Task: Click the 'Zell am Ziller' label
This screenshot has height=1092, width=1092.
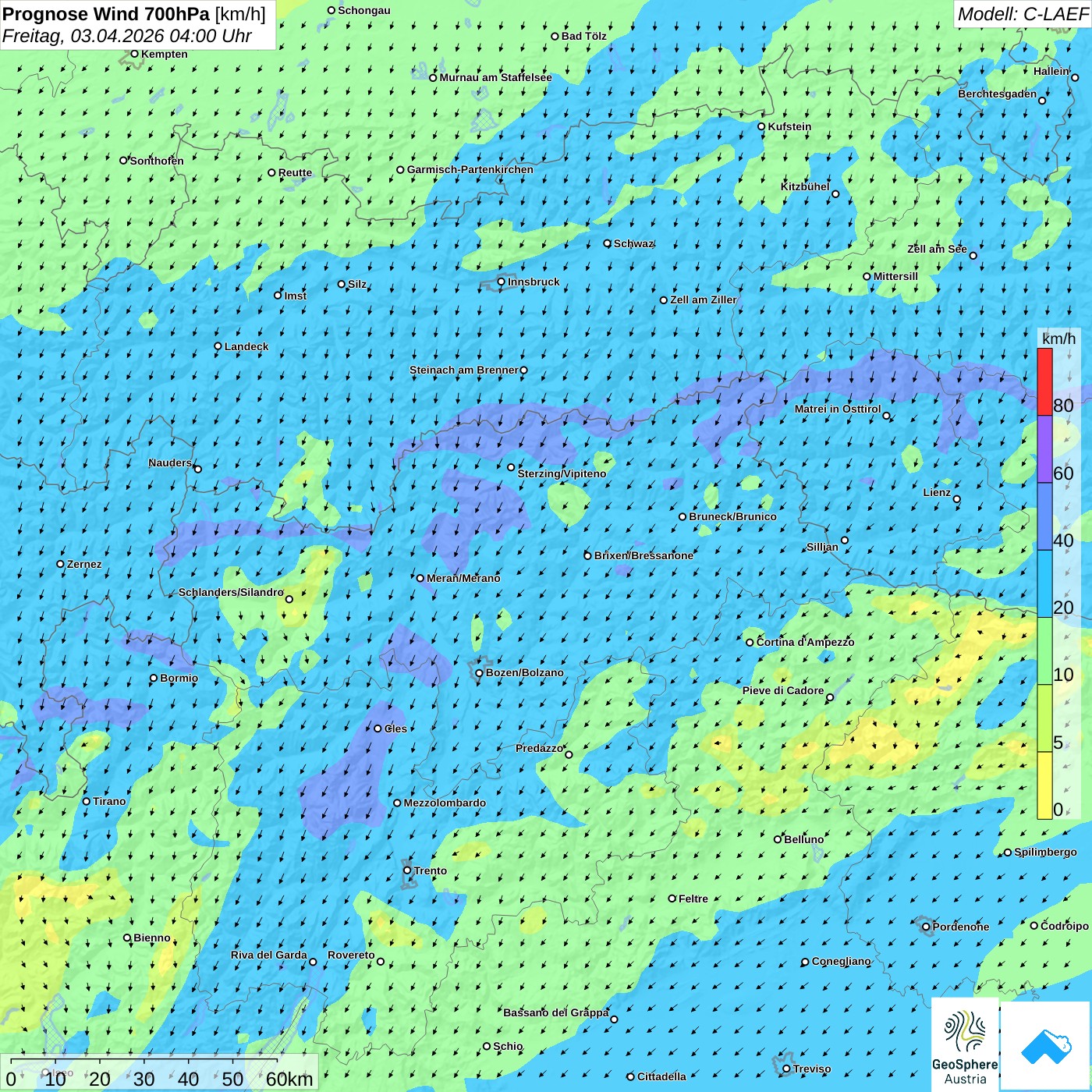Action: (704, 300)
